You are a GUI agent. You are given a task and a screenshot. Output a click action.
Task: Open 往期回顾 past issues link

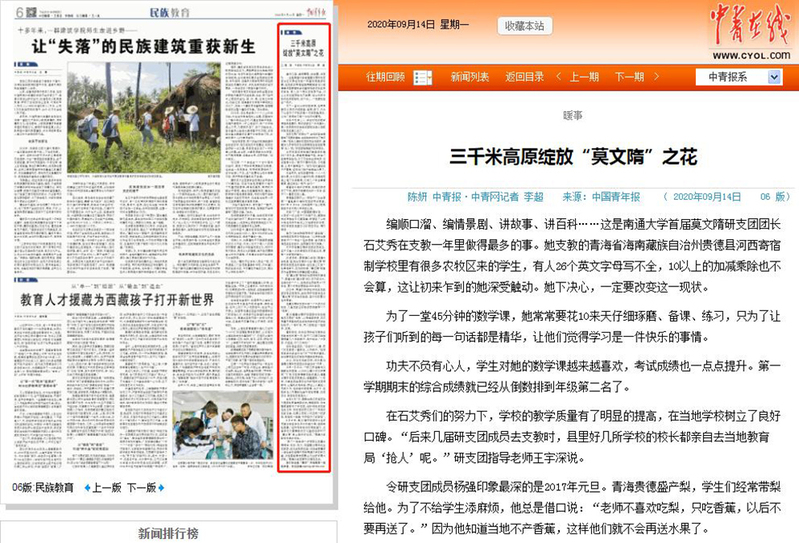coord(385,77)
